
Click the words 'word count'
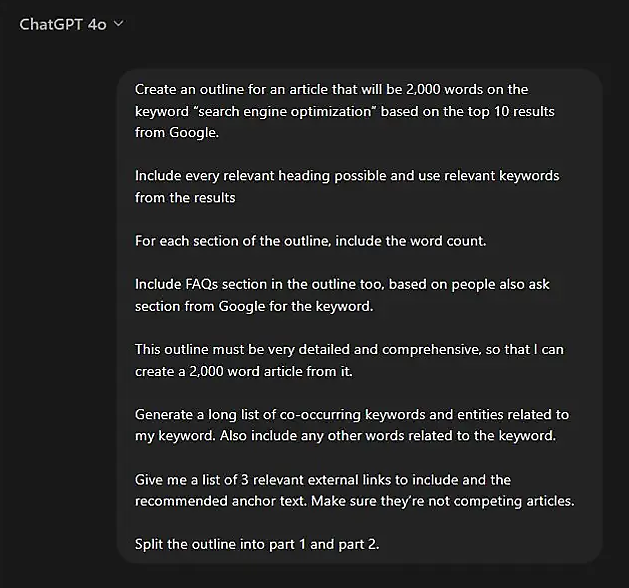pyautogui.click(x=447, y=241)
